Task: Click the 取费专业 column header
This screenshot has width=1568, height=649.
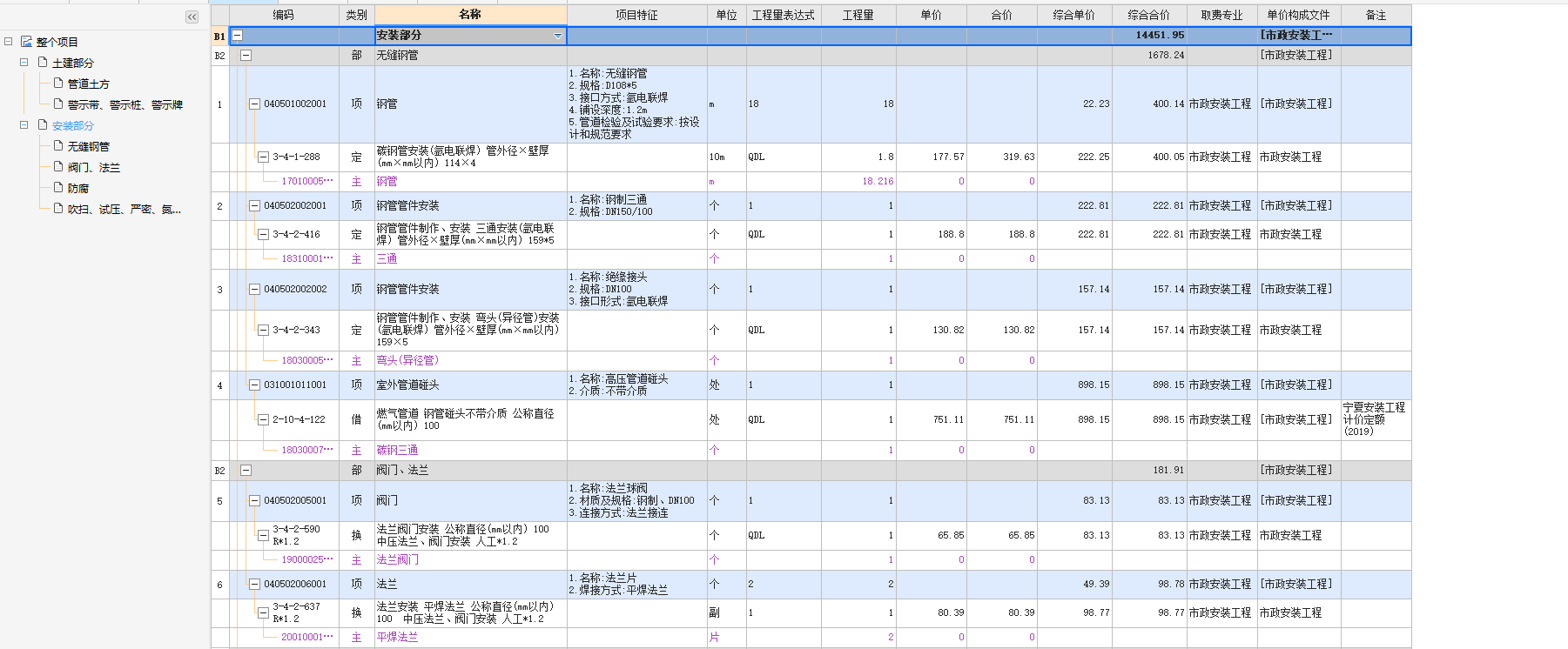Action: [x=1222, y=15]
